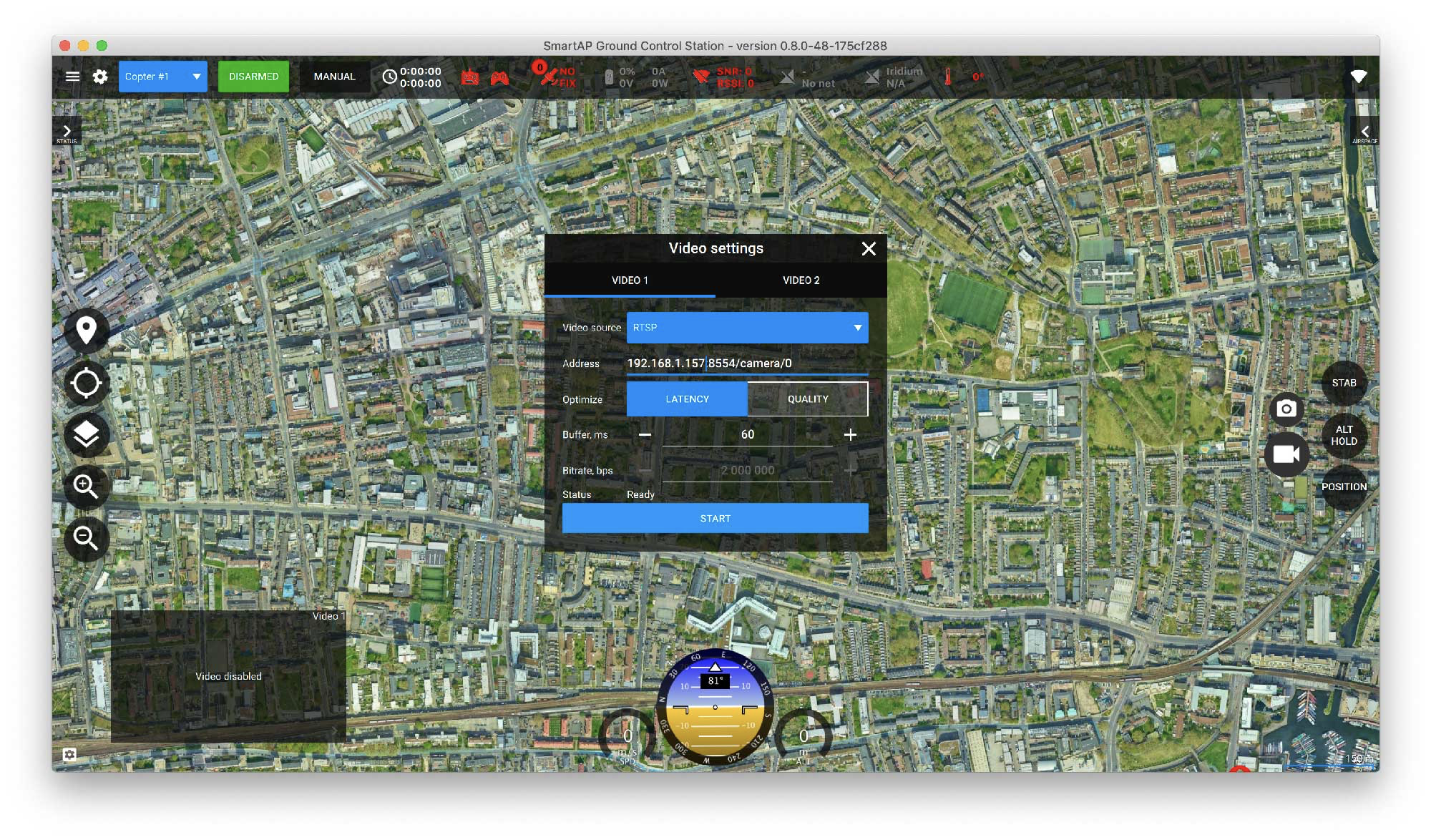Select POSITION flight mode button
1431x840 pixels.
pos(1344,487)
